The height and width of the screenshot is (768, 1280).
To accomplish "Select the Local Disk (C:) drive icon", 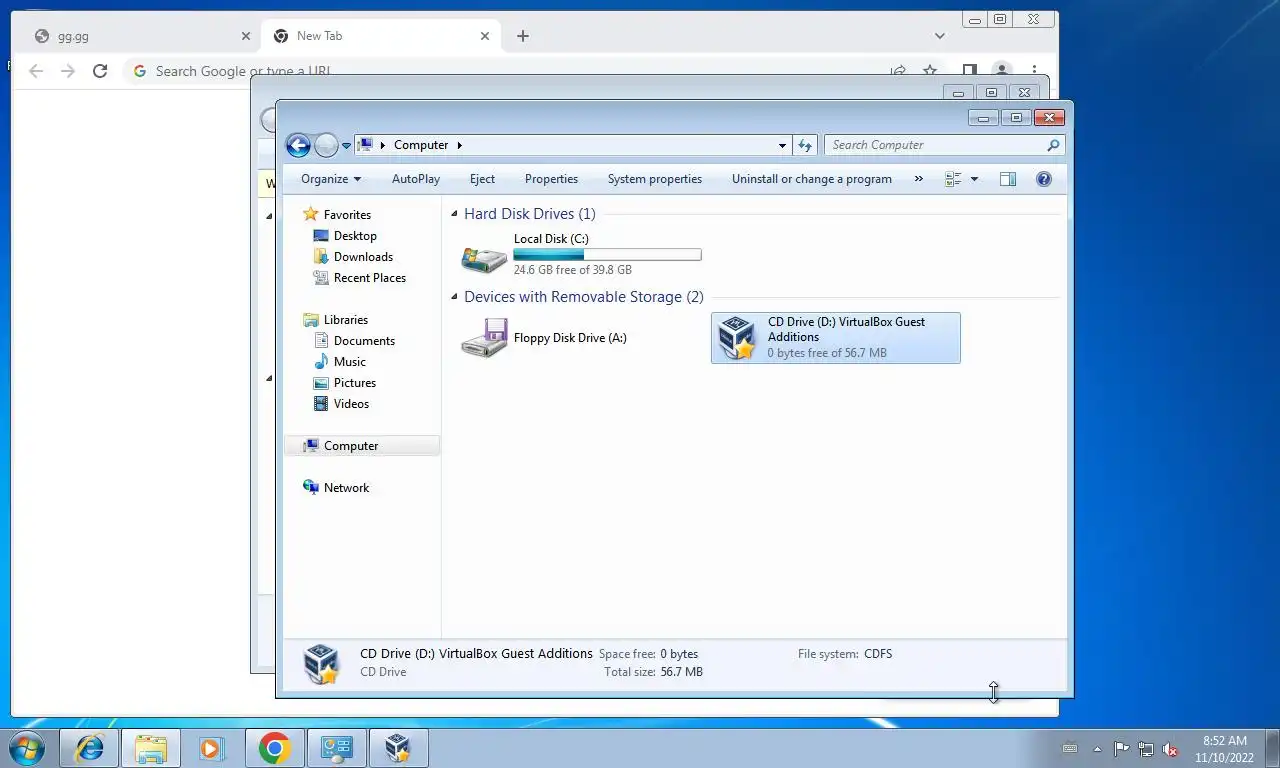I will 484,257.
